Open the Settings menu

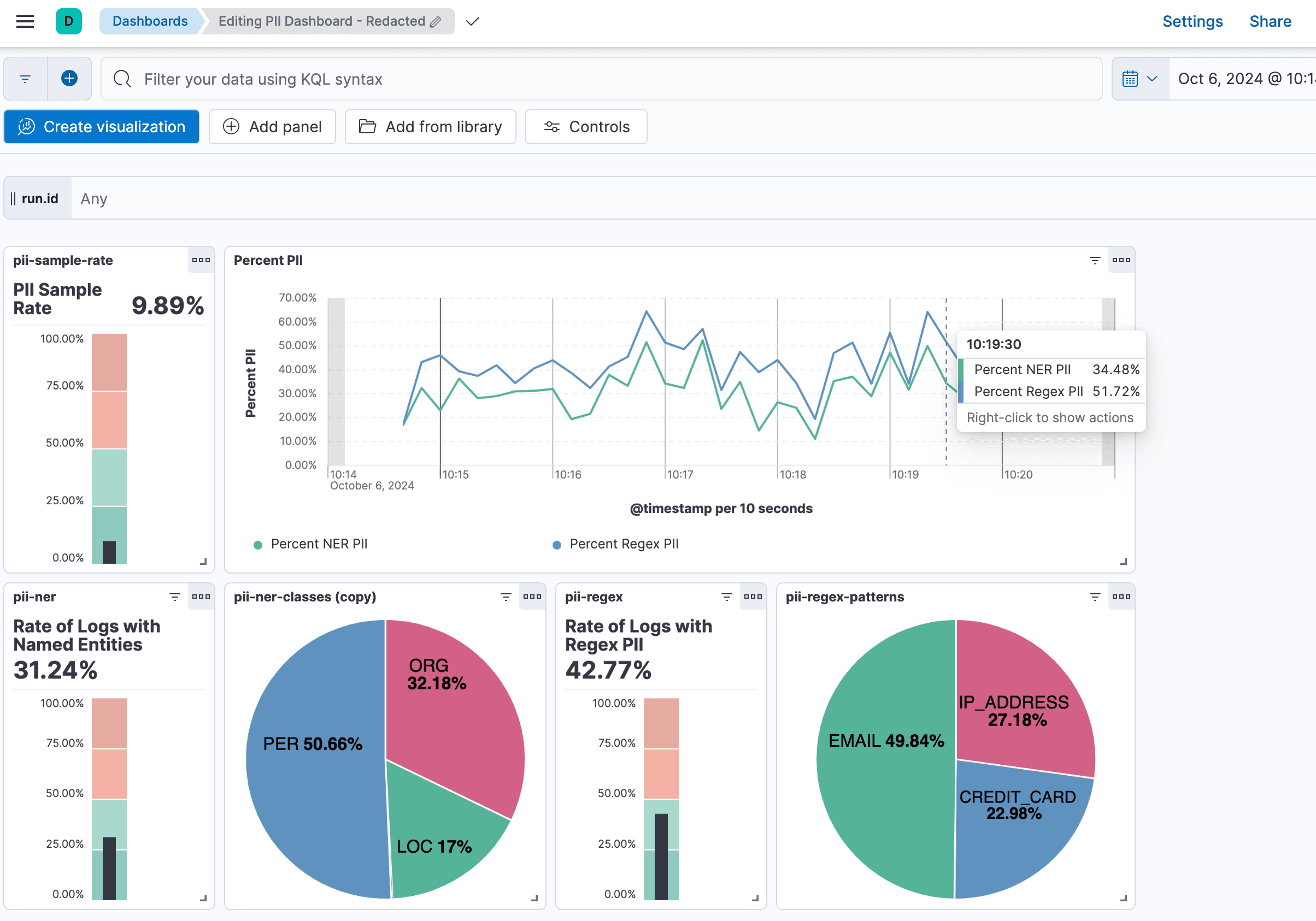pos(1192,21)
